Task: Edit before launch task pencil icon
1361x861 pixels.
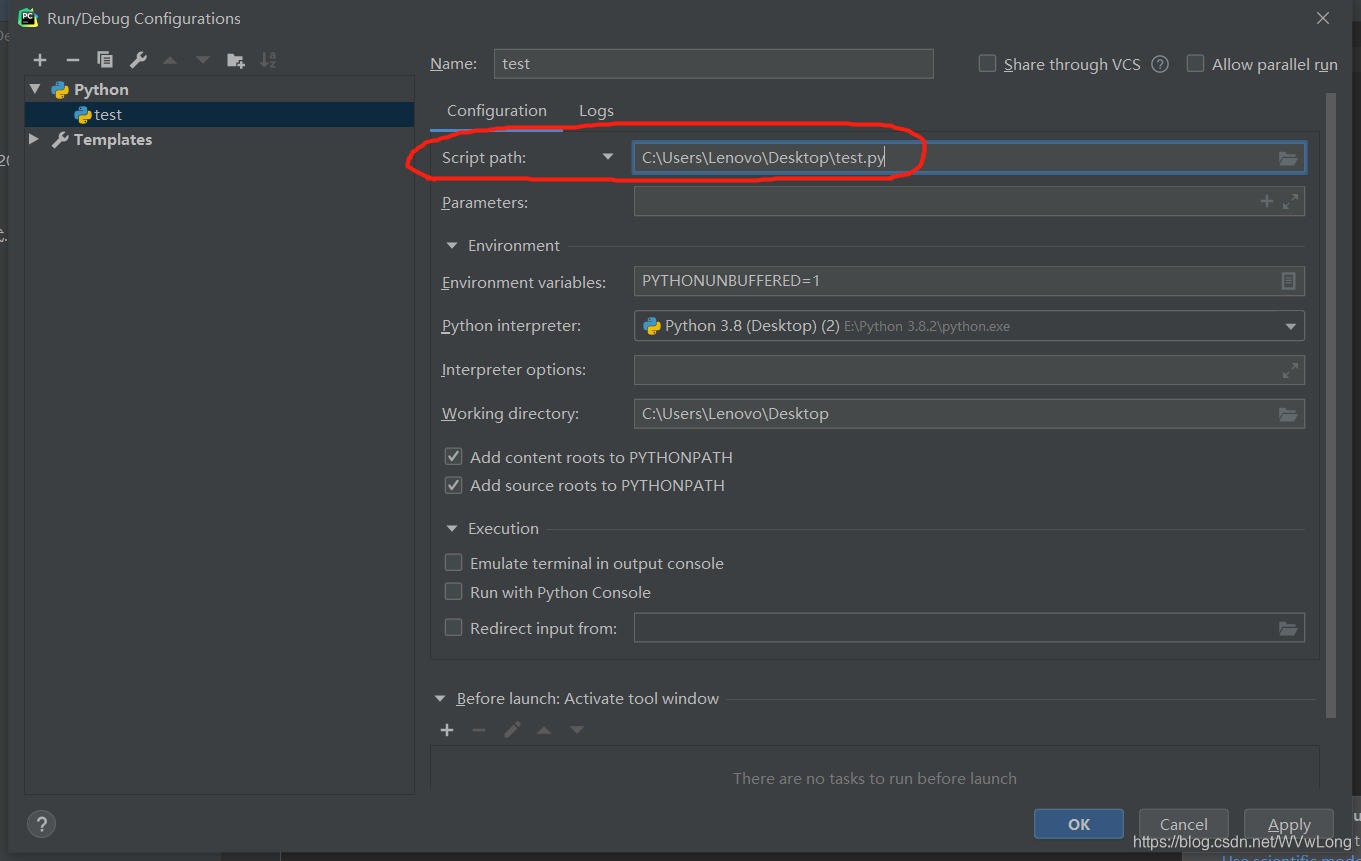Action: click(x=512, y=730)
